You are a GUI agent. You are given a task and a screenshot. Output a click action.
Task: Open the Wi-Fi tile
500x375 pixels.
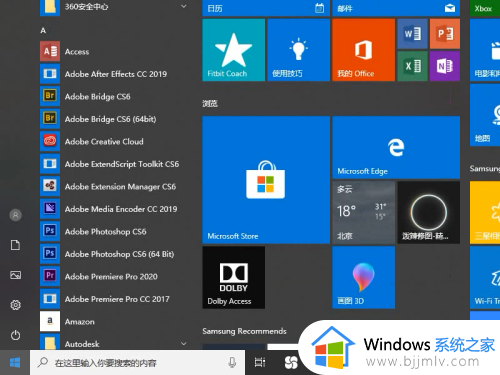click(x=485, y=277)
